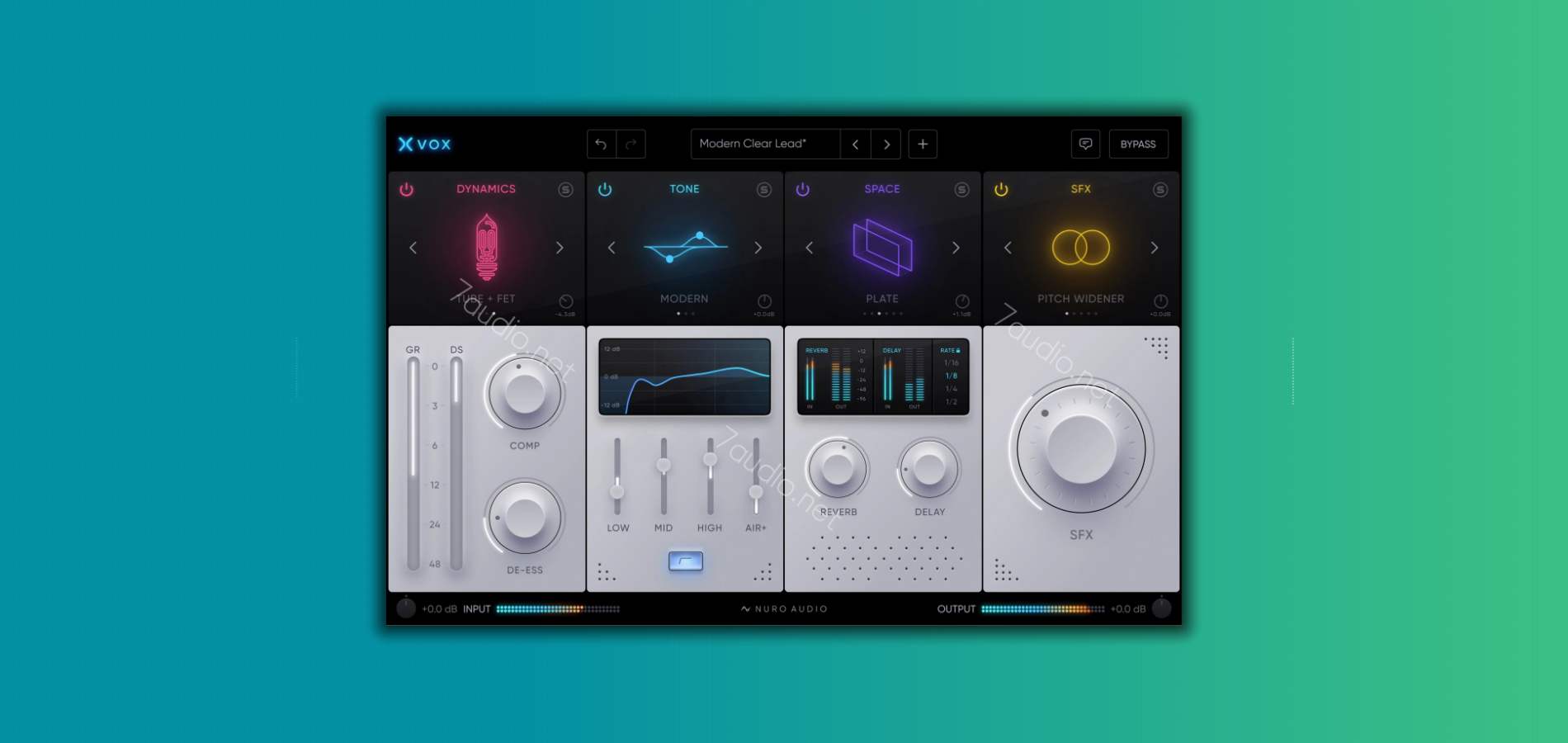This screenshot has width=1568, height=743.
Task: Click the large SFX knob
Action: point(1080,448)
